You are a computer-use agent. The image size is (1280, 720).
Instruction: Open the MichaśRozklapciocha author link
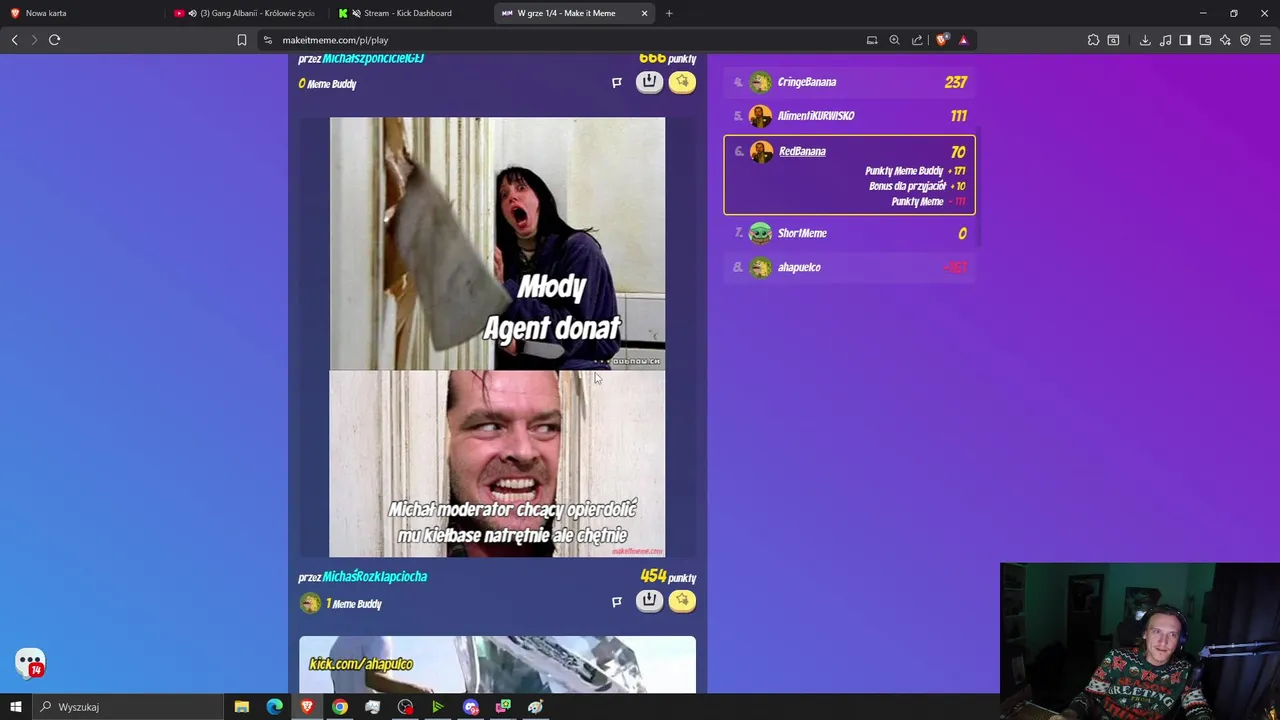[375, 577]
